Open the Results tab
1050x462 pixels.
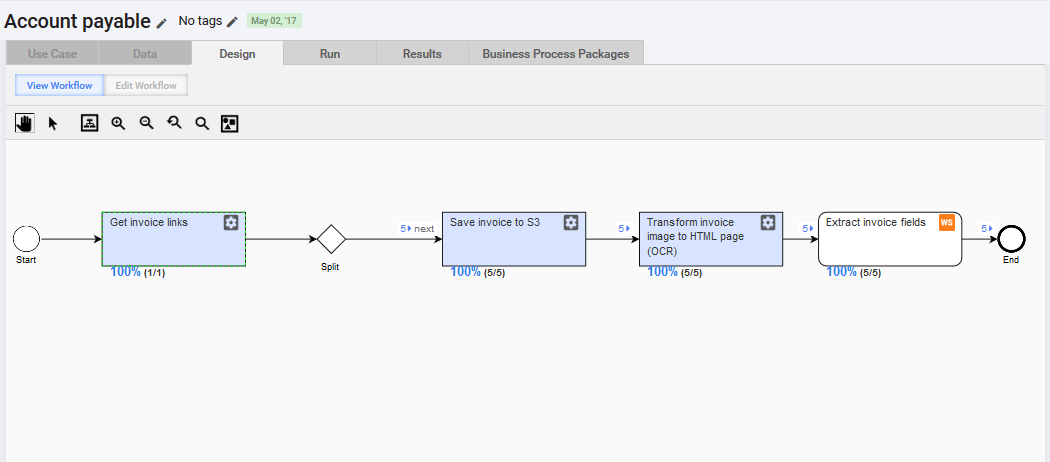pos(422,54)
